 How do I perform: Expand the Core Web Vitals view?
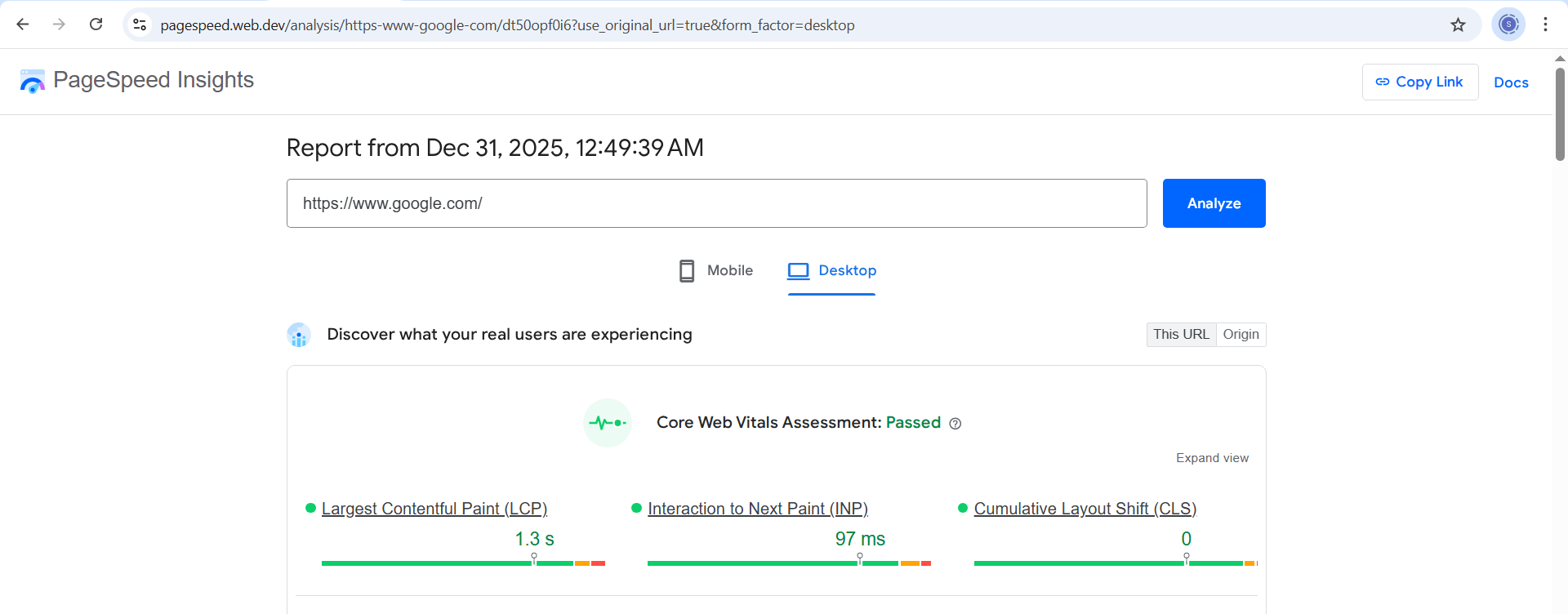1212,458
